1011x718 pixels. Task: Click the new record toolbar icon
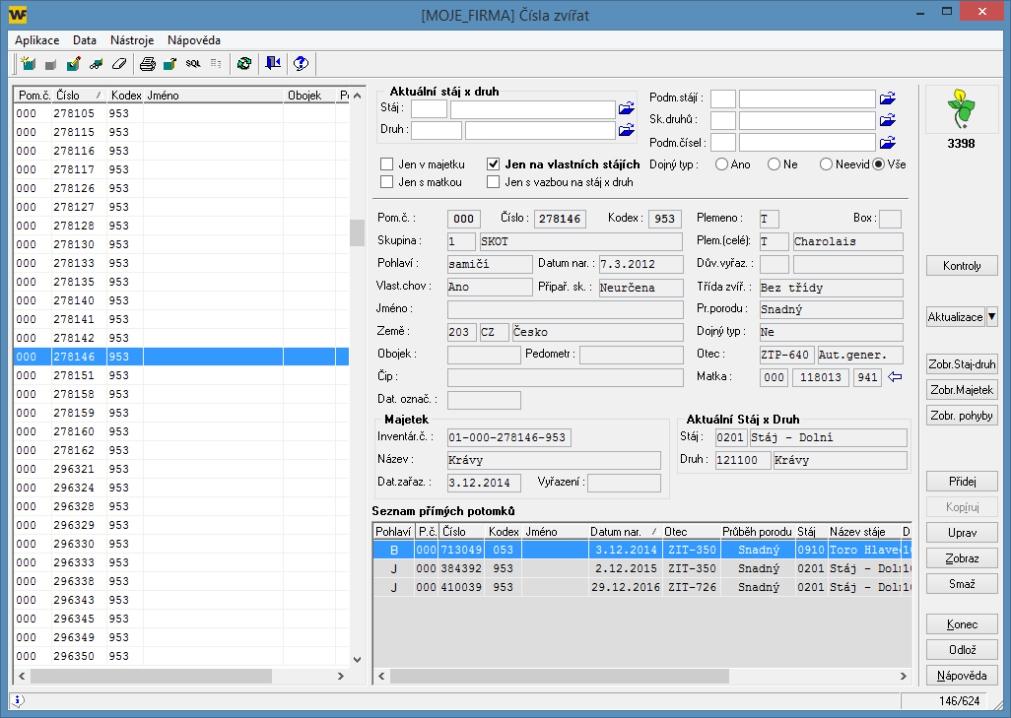(28, 63)
